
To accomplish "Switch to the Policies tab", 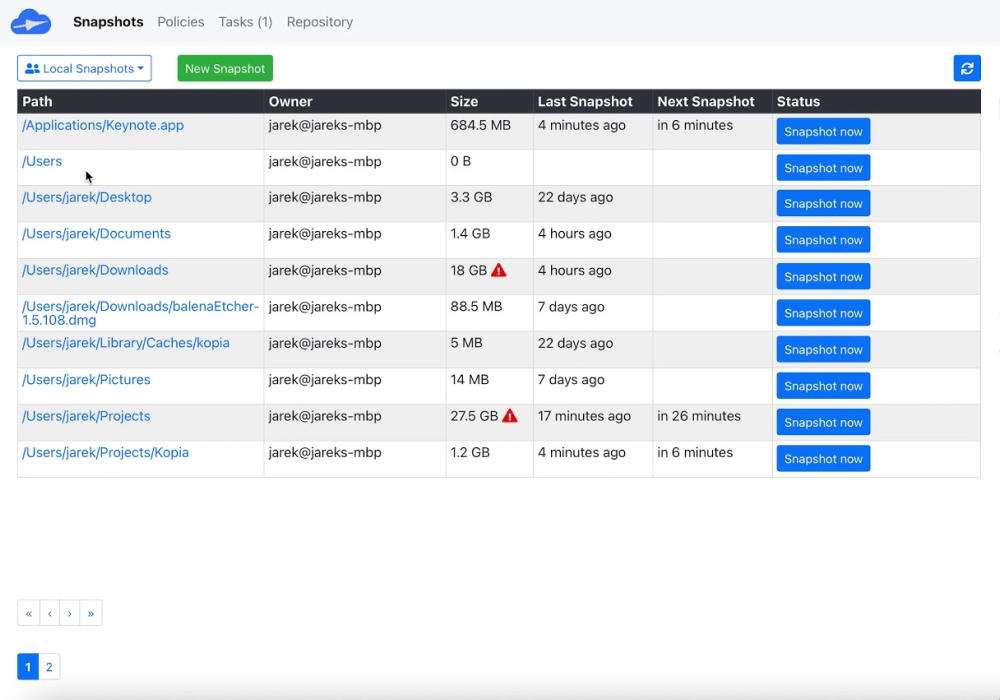I will 180,21.
